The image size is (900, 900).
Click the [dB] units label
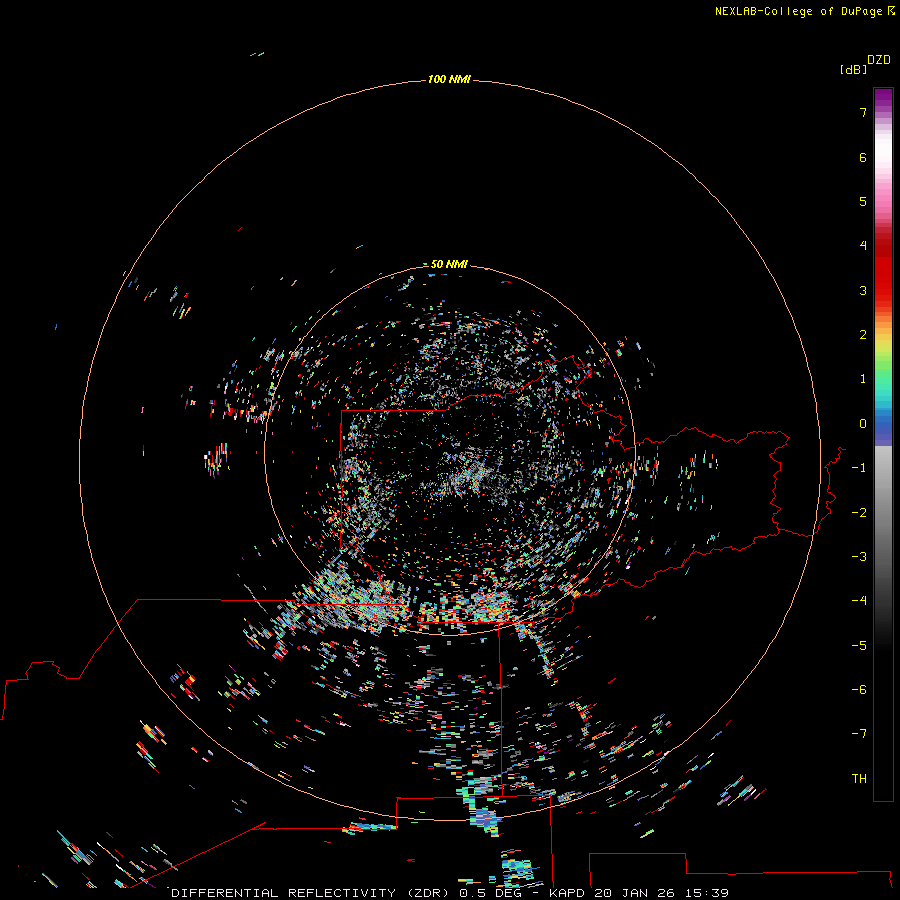(854, 69)
